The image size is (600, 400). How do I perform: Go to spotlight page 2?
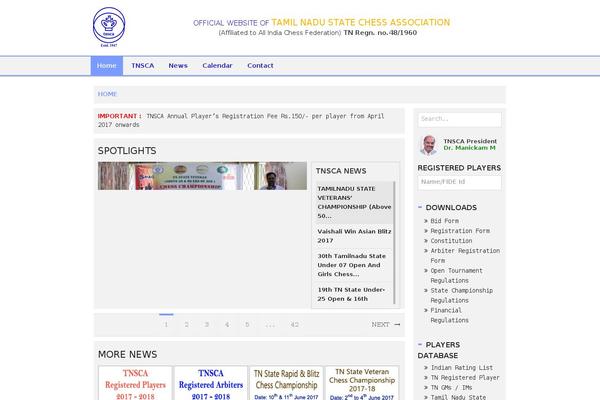coord(186,324)
